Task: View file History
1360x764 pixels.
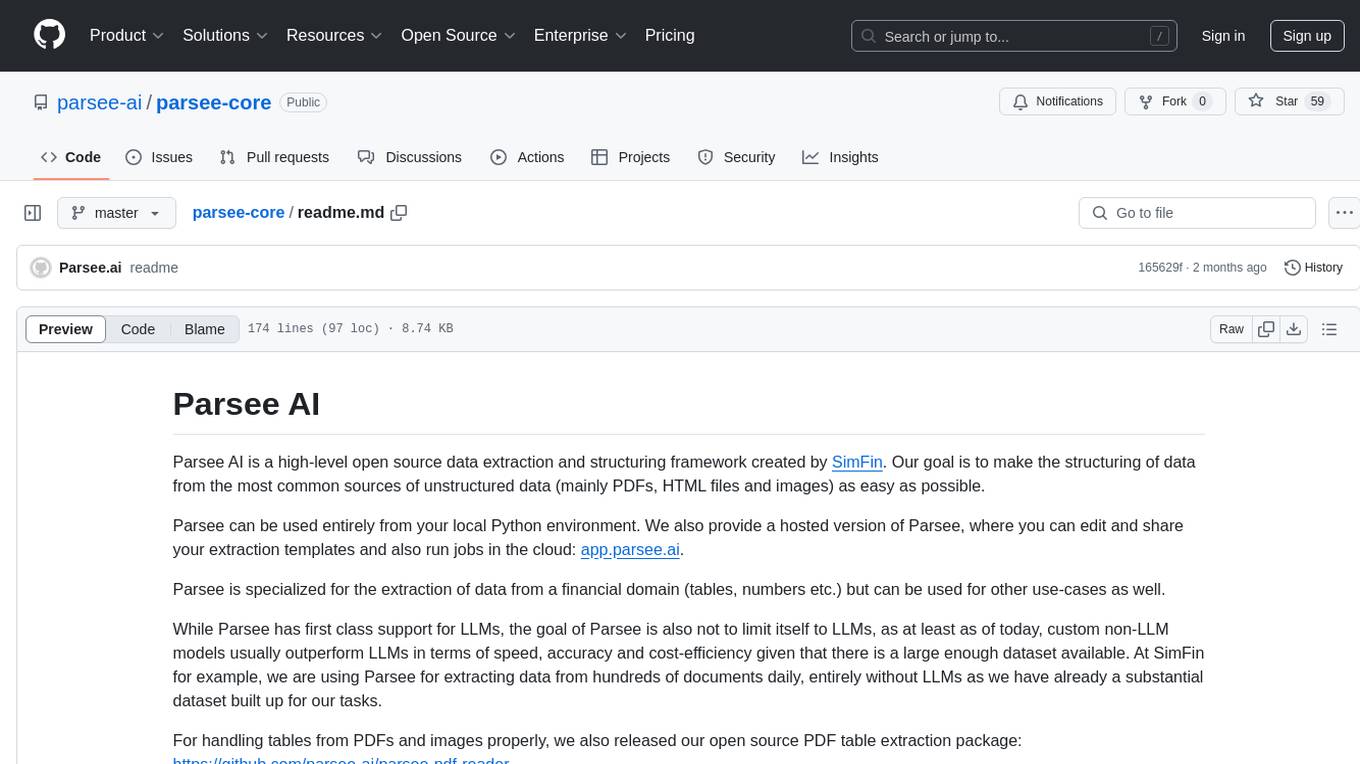Action: [x=1313, y=268]
